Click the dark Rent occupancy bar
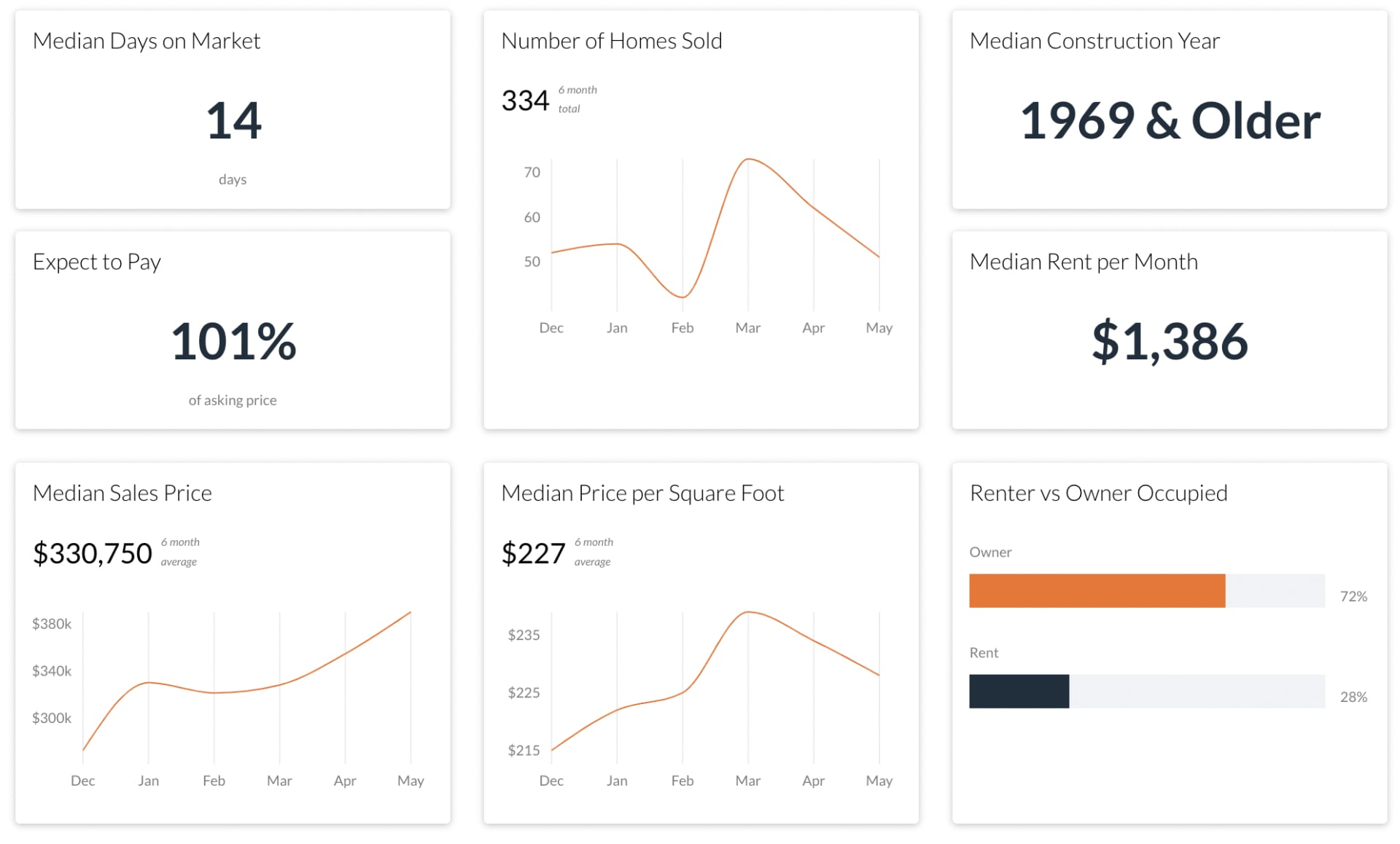This screenshot has width=1400, height=844. [1019, 691]
